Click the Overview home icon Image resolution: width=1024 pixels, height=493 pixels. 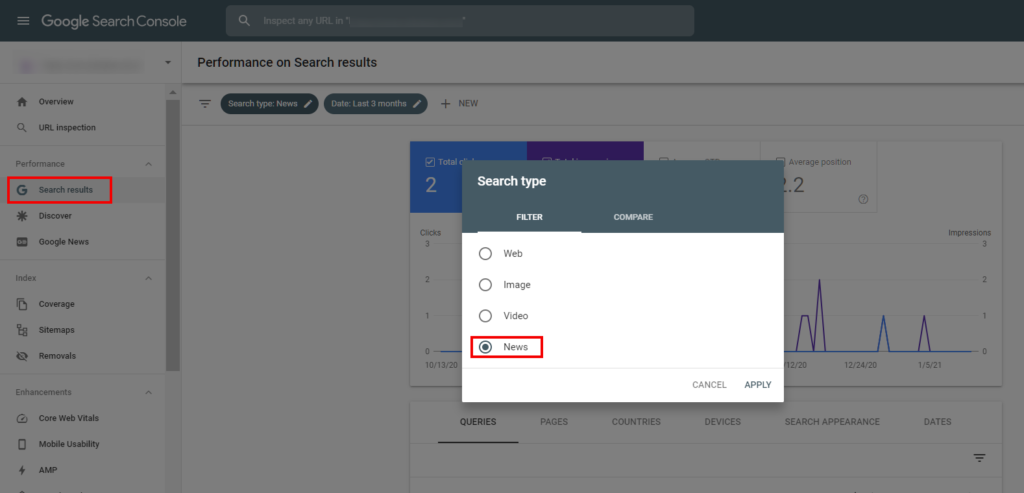22,102
